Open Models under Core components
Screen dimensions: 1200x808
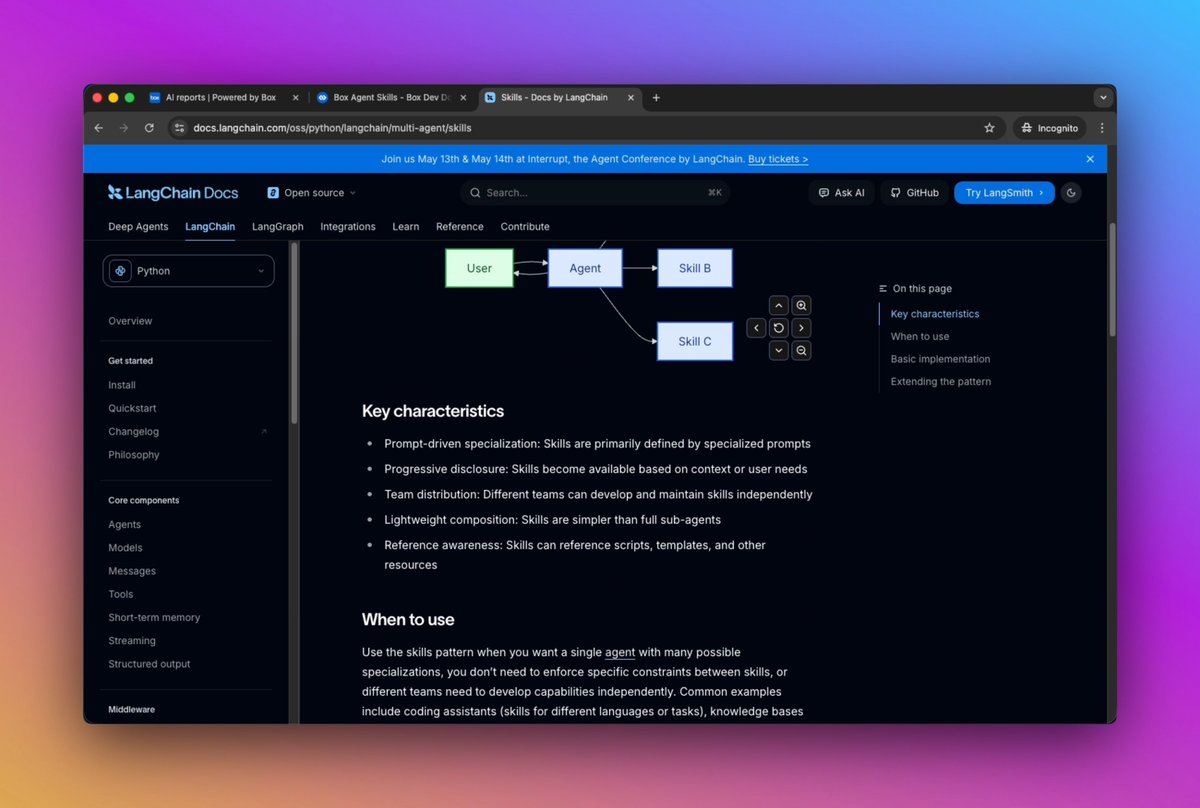[x=125, y=548]
